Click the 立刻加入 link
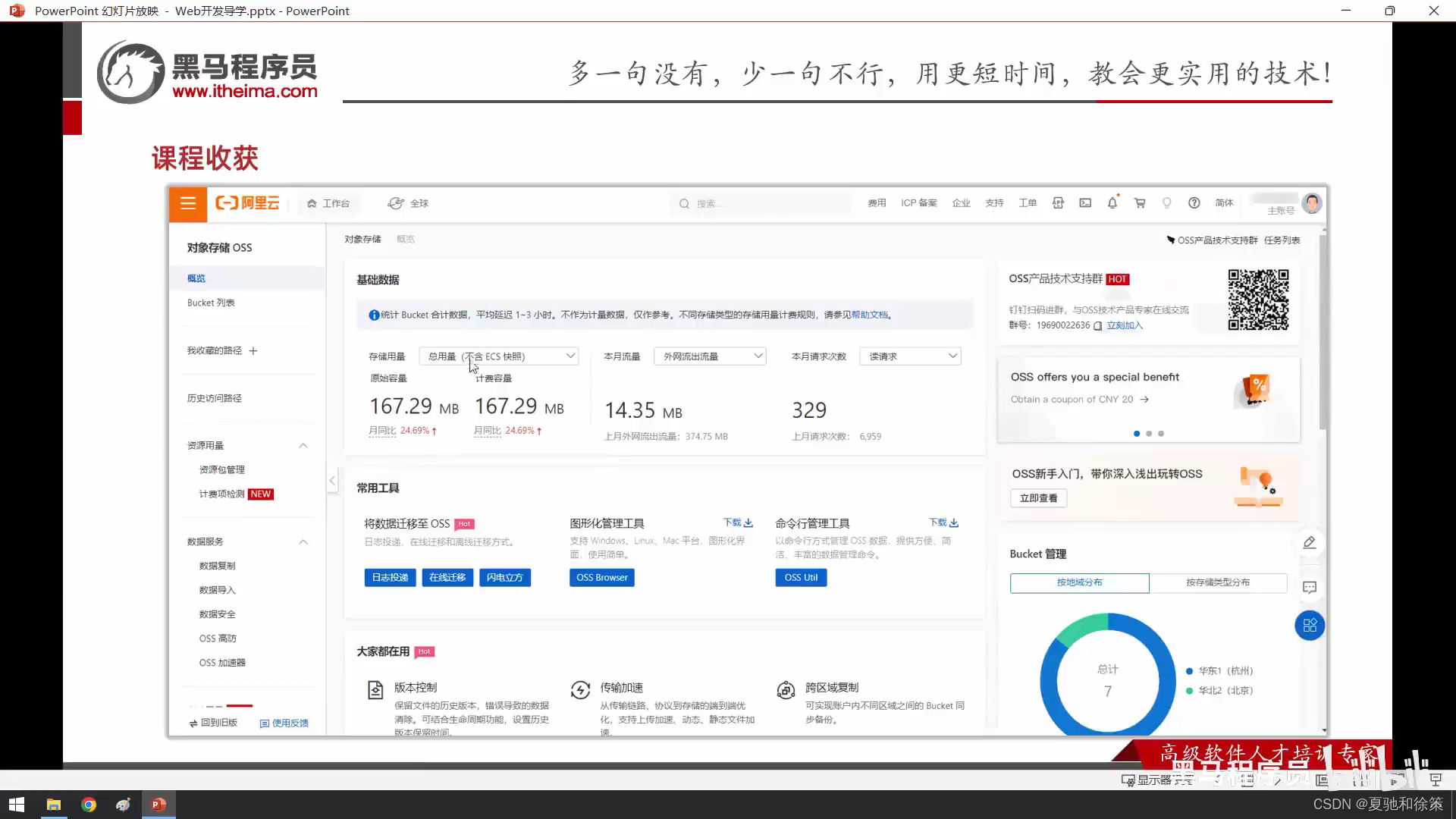Viewport: 1456px width, 819px height. (1124, 326)
